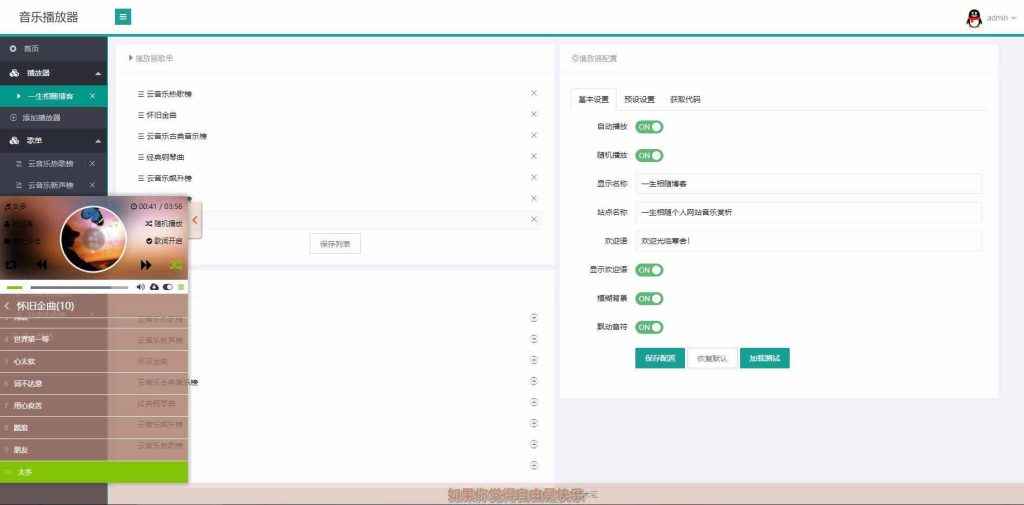Toggle the 飘动音符 switch

click(x=649, y=327)
